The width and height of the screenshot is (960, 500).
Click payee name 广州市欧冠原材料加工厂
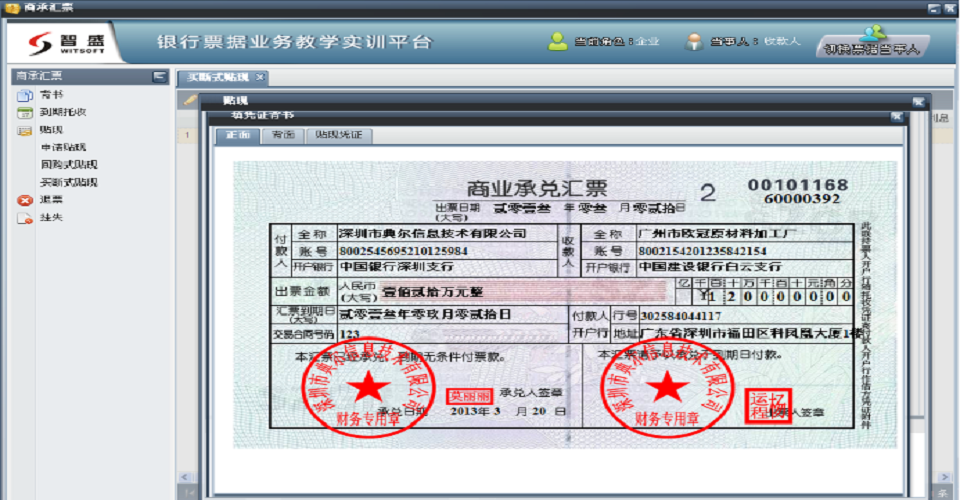point(717,234)
